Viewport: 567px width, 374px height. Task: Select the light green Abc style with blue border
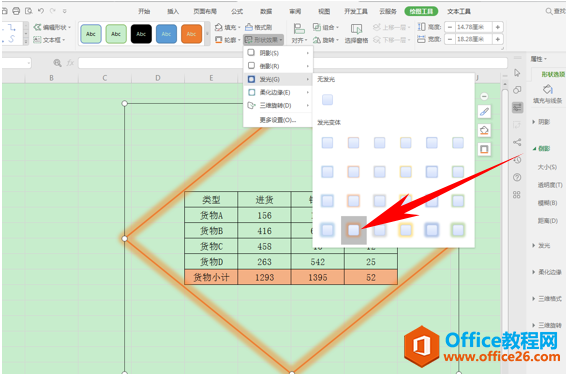tap(91, 34)
